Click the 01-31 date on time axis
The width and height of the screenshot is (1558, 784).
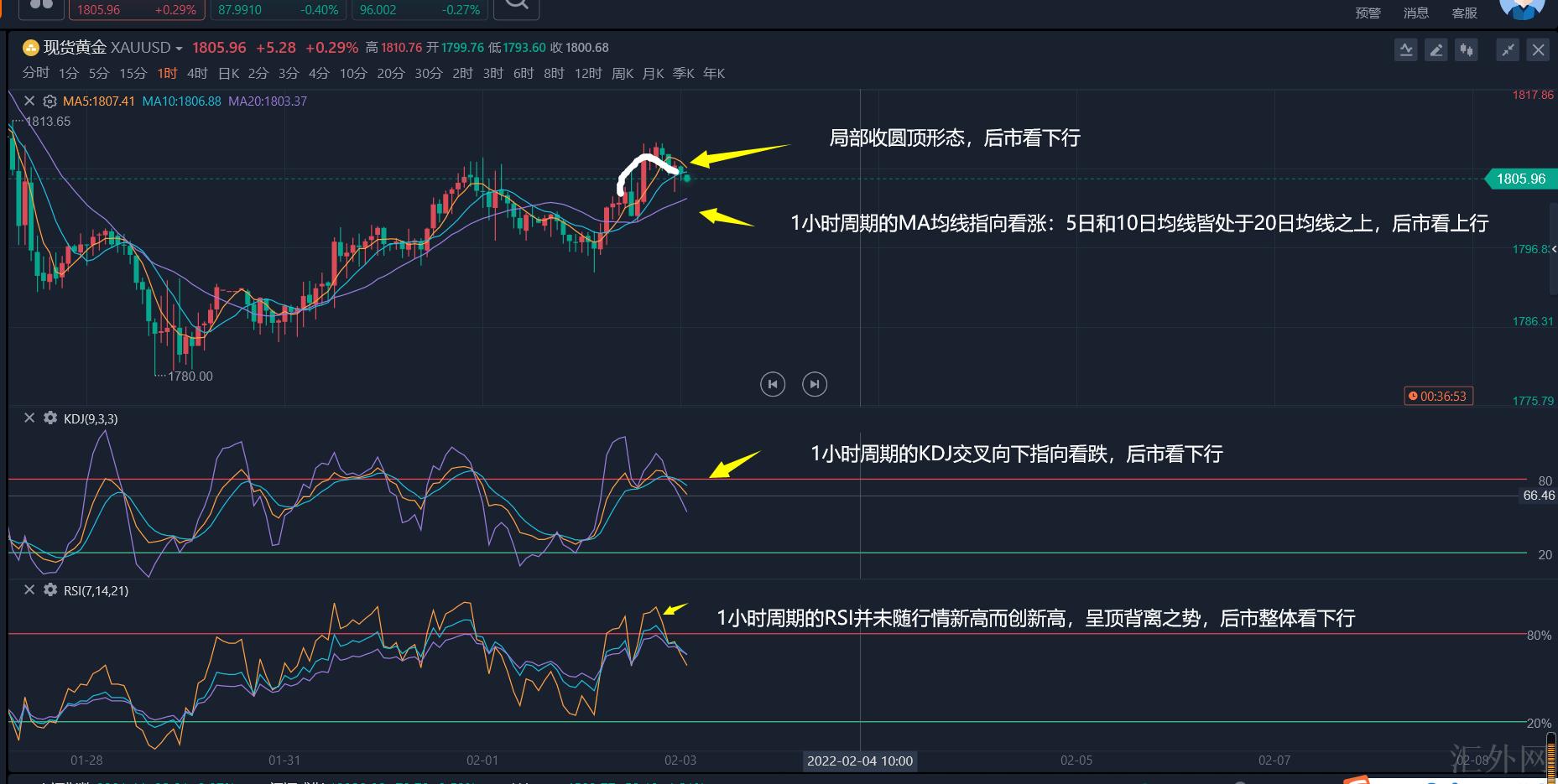click(x=284, y=760)
